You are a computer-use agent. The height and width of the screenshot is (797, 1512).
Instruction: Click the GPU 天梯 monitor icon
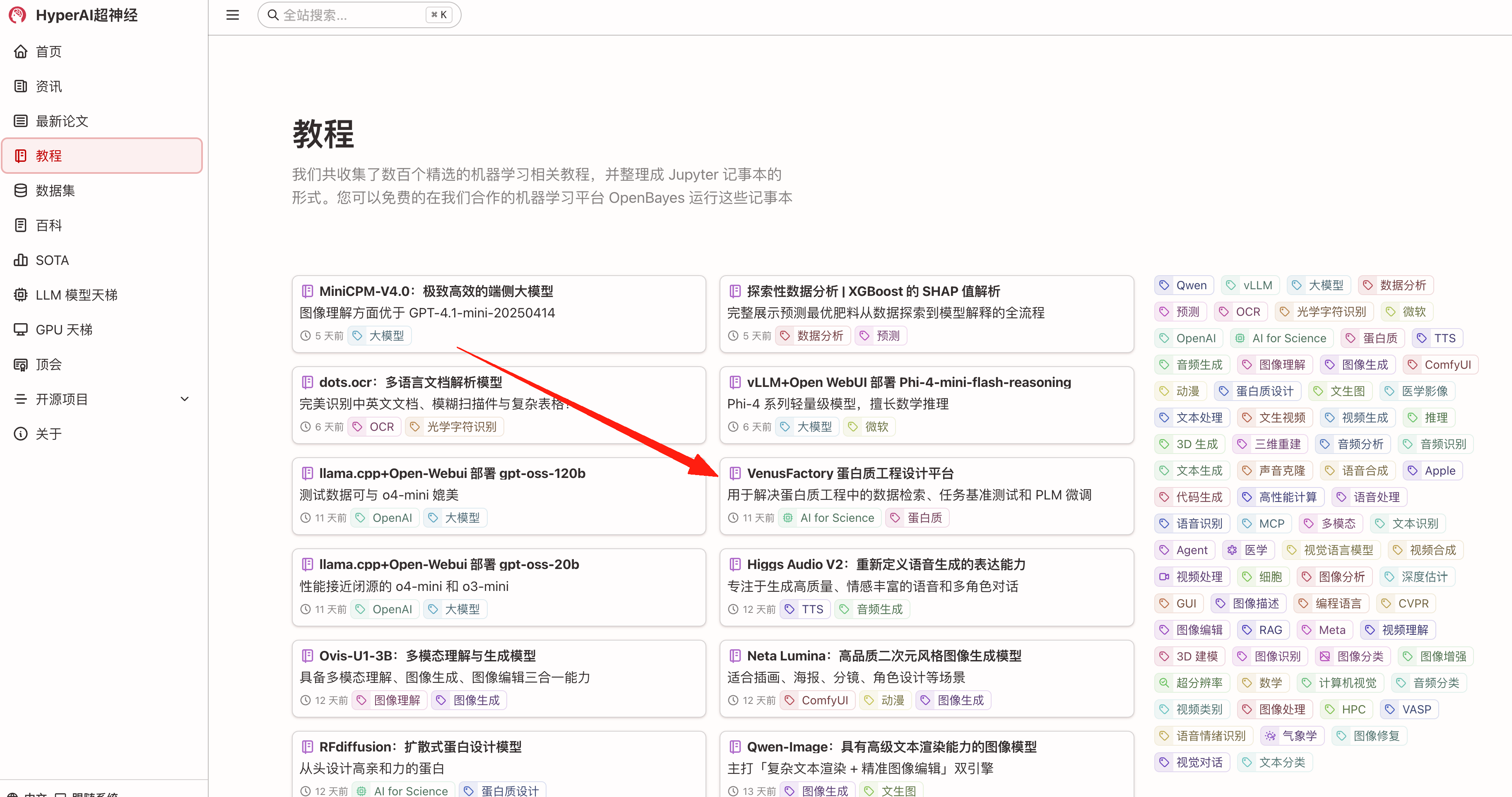tap(21, 329)
